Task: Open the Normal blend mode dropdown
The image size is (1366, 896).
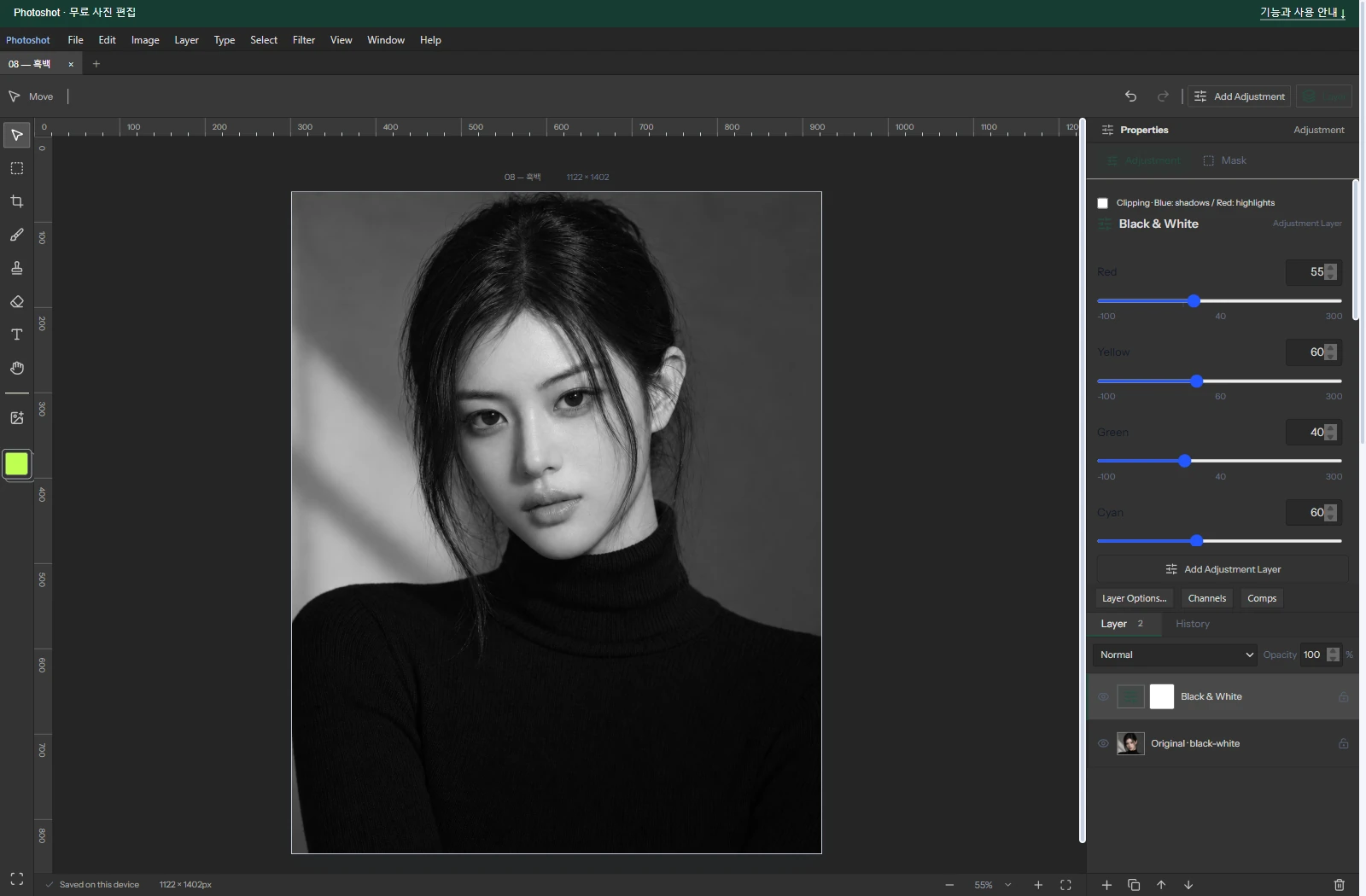Action: pos(1176,655)
